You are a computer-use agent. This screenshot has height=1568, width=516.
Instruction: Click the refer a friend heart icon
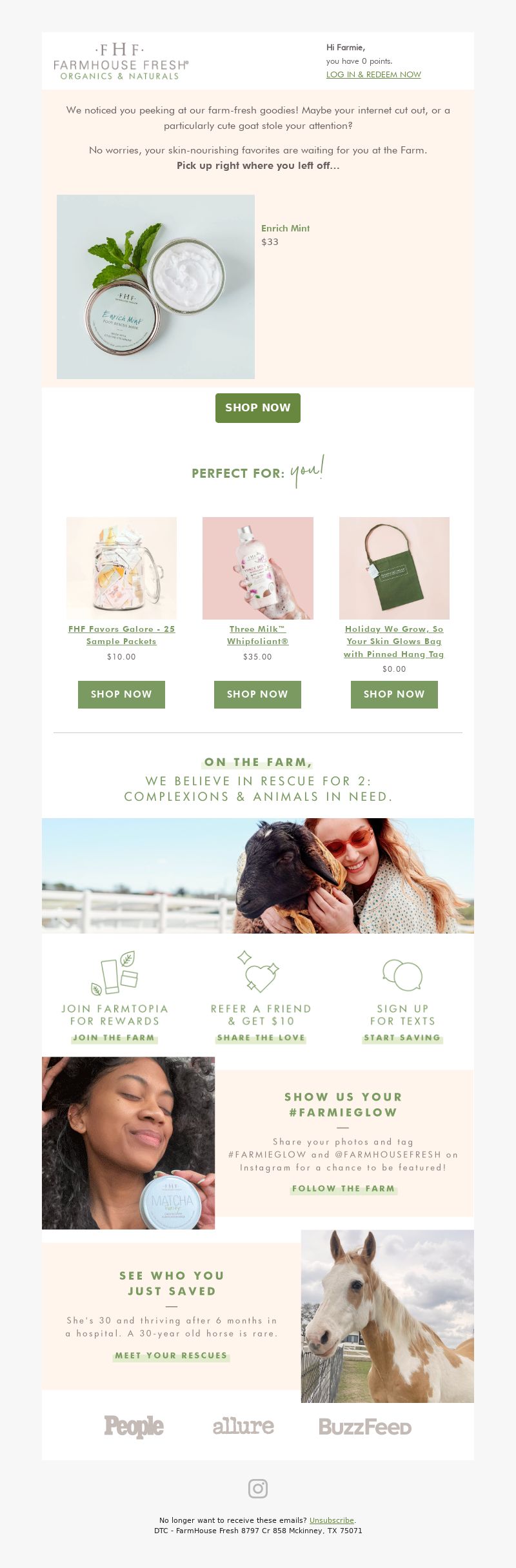tap(258, 971)
